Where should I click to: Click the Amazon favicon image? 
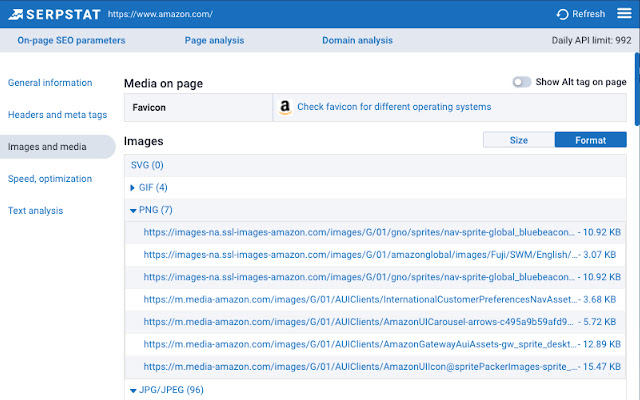(x=285, y=107)
